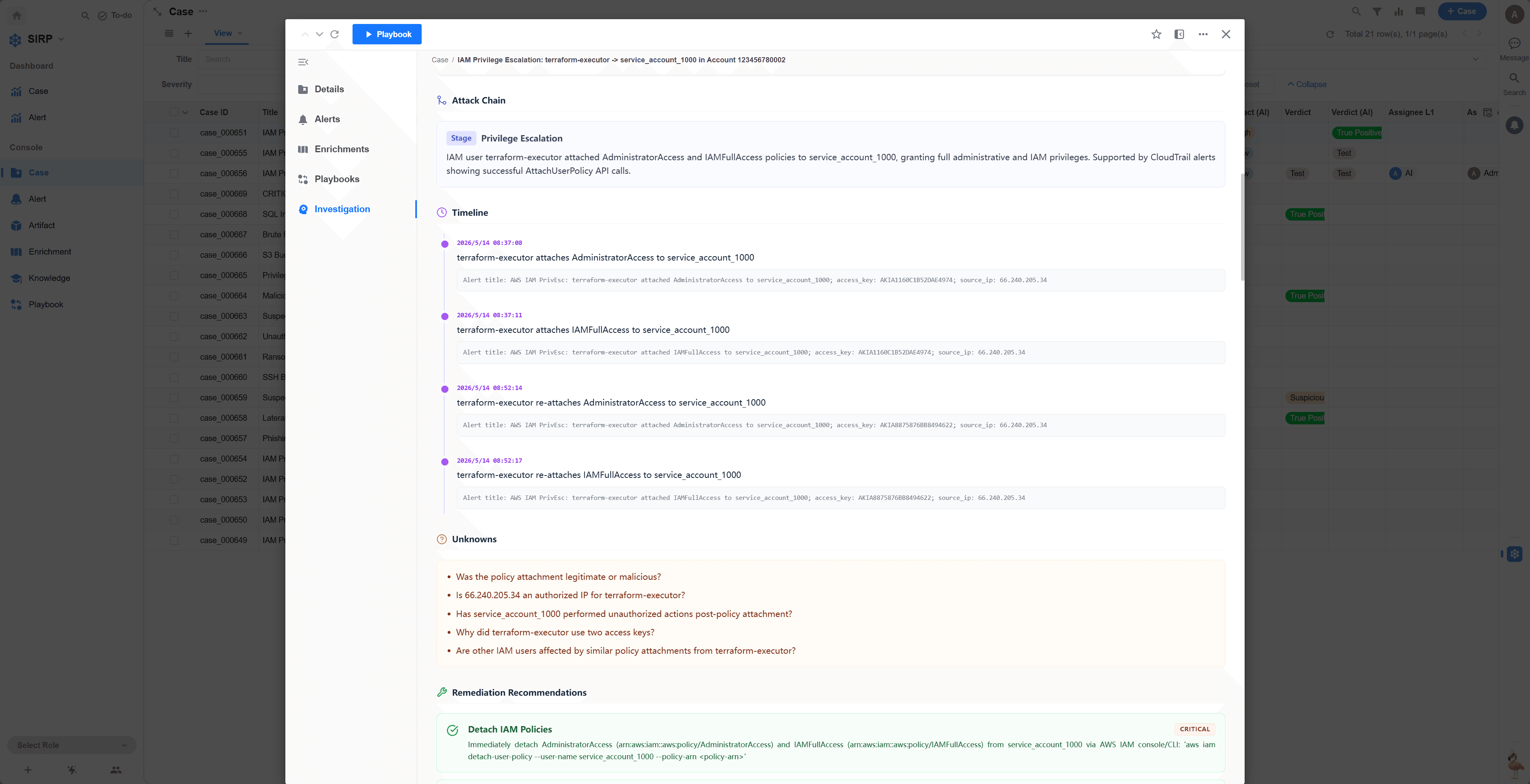
Task: Collapse the filter section
Action: (x=1307, y=84)
